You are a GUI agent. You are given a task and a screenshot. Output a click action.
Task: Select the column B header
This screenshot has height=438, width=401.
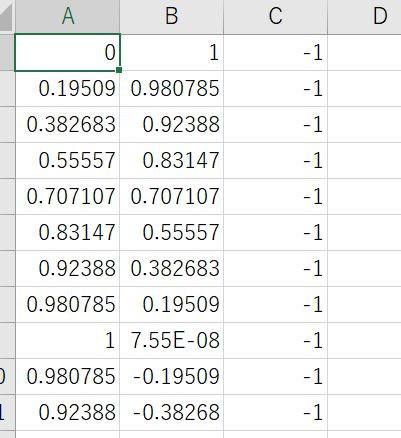pyautogui.click(x=171, y=17)
